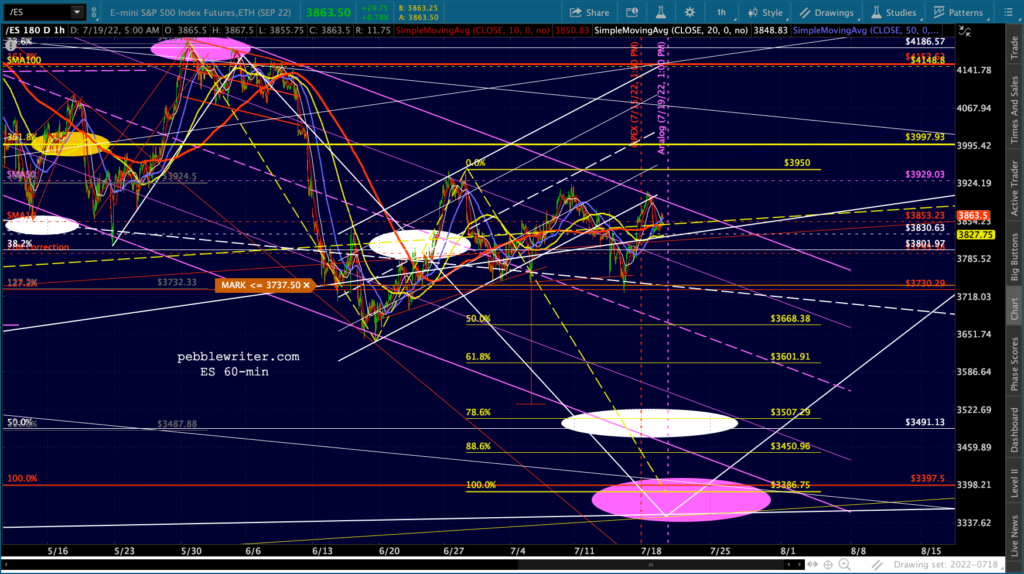The width and height of the screenshot is (1024, 574).
Task: Click the 6/13 date on the time axis
Action: click(x=322, y=550)
